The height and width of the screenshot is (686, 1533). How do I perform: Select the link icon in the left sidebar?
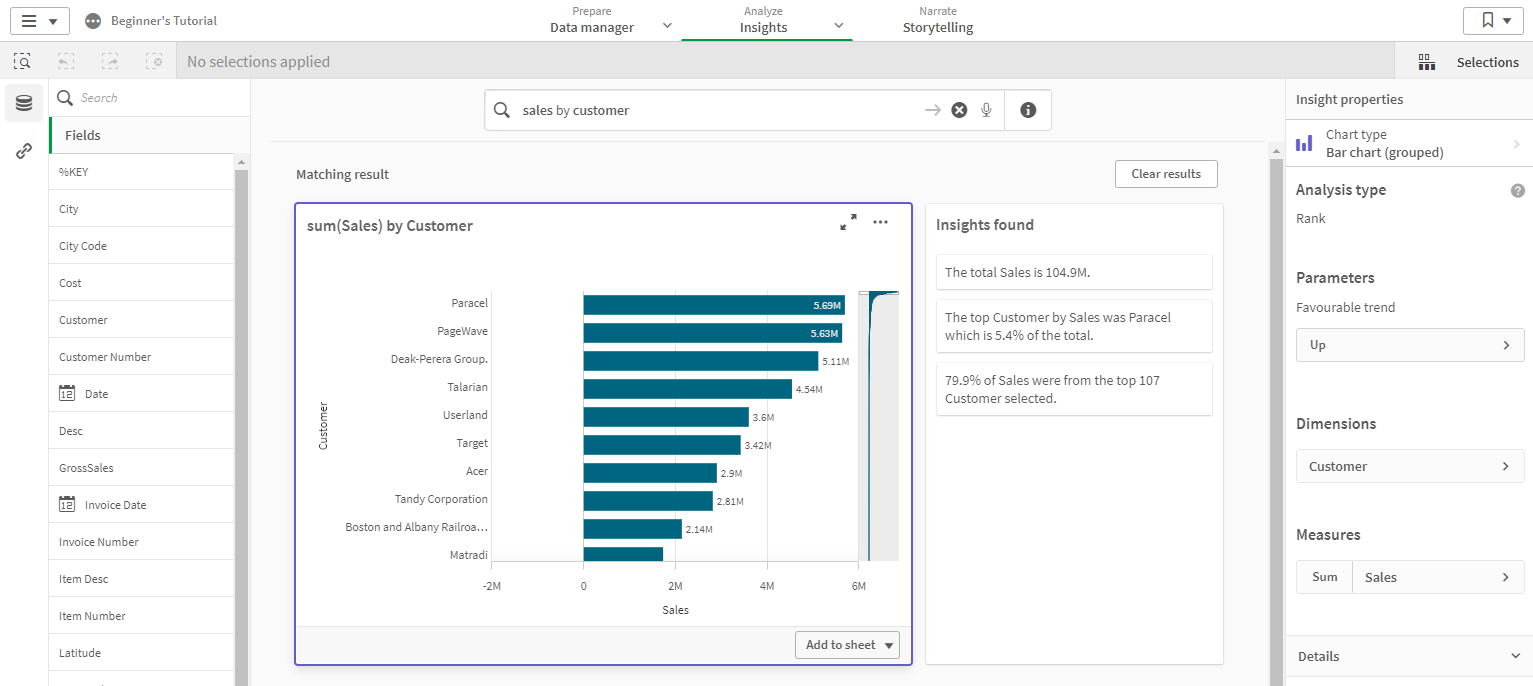(23, 151)
